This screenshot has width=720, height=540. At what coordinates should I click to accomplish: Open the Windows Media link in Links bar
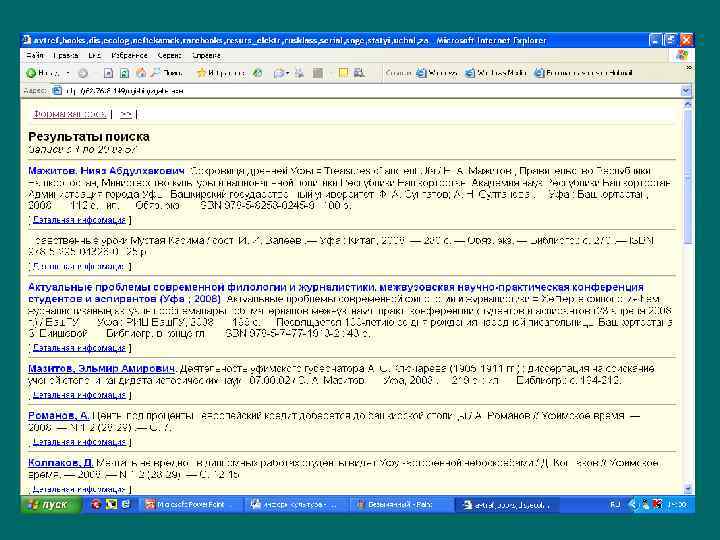click(496, 73)
